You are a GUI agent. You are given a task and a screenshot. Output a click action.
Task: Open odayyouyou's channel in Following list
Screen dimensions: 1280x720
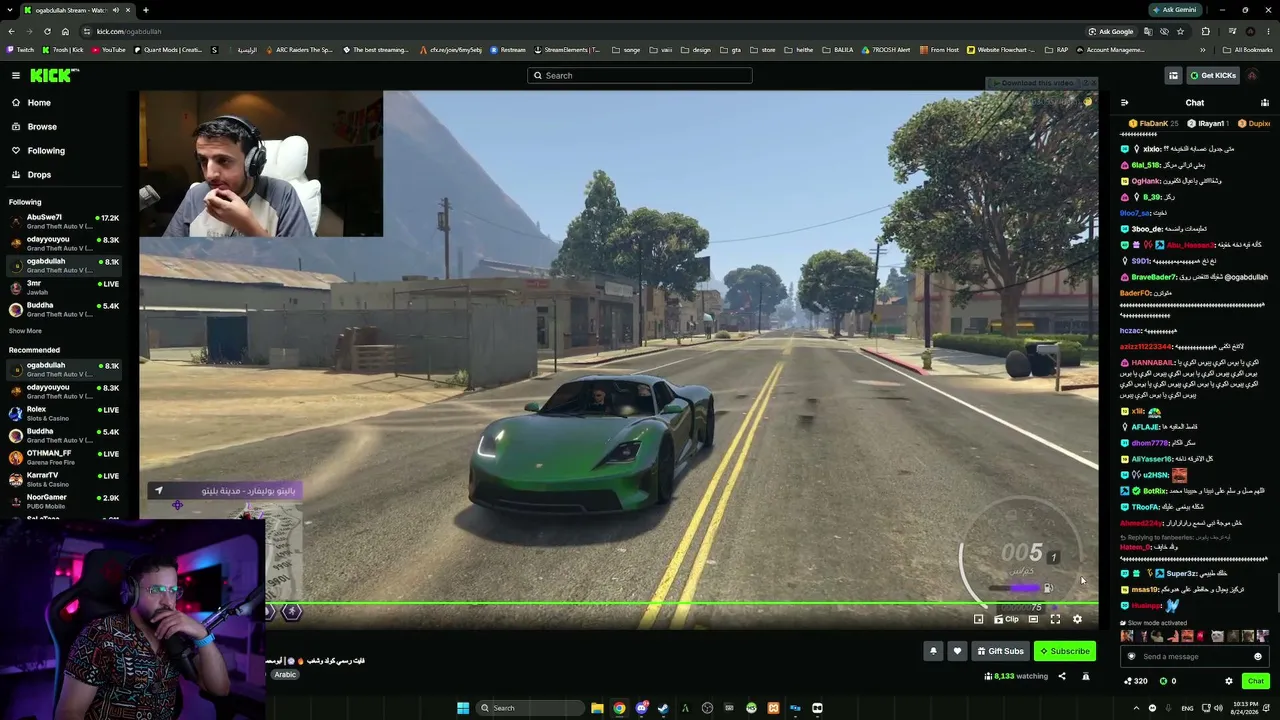(x=63, y=243)
